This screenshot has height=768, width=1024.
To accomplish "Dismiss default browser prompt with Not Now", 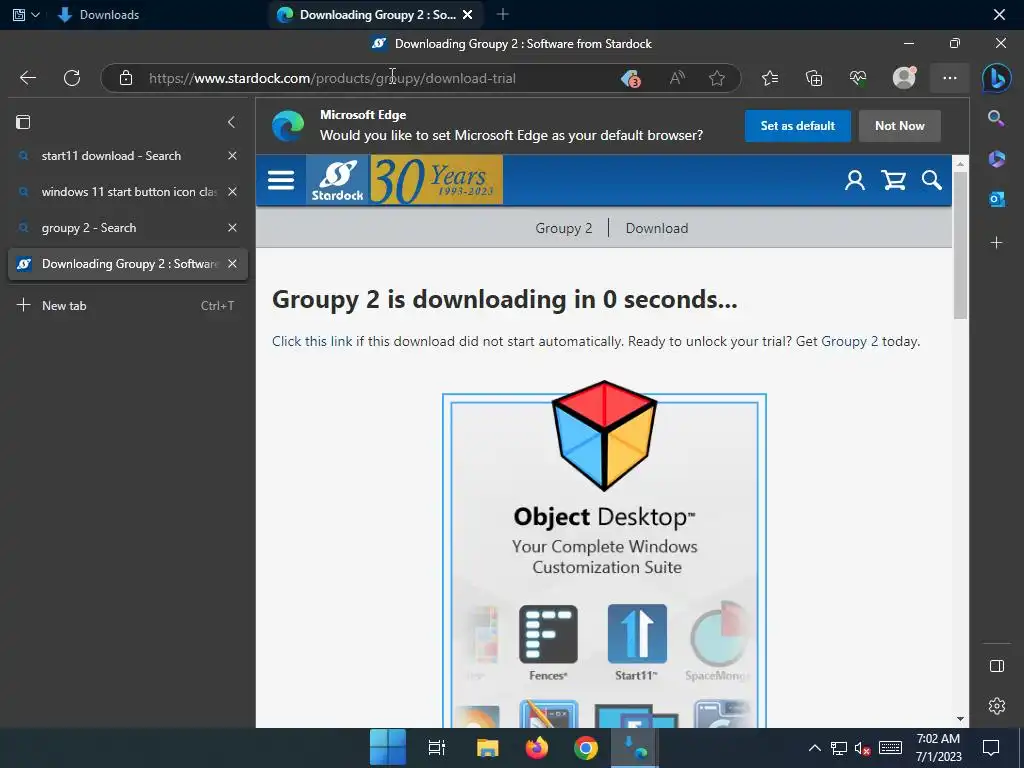I will coord(899,126).
